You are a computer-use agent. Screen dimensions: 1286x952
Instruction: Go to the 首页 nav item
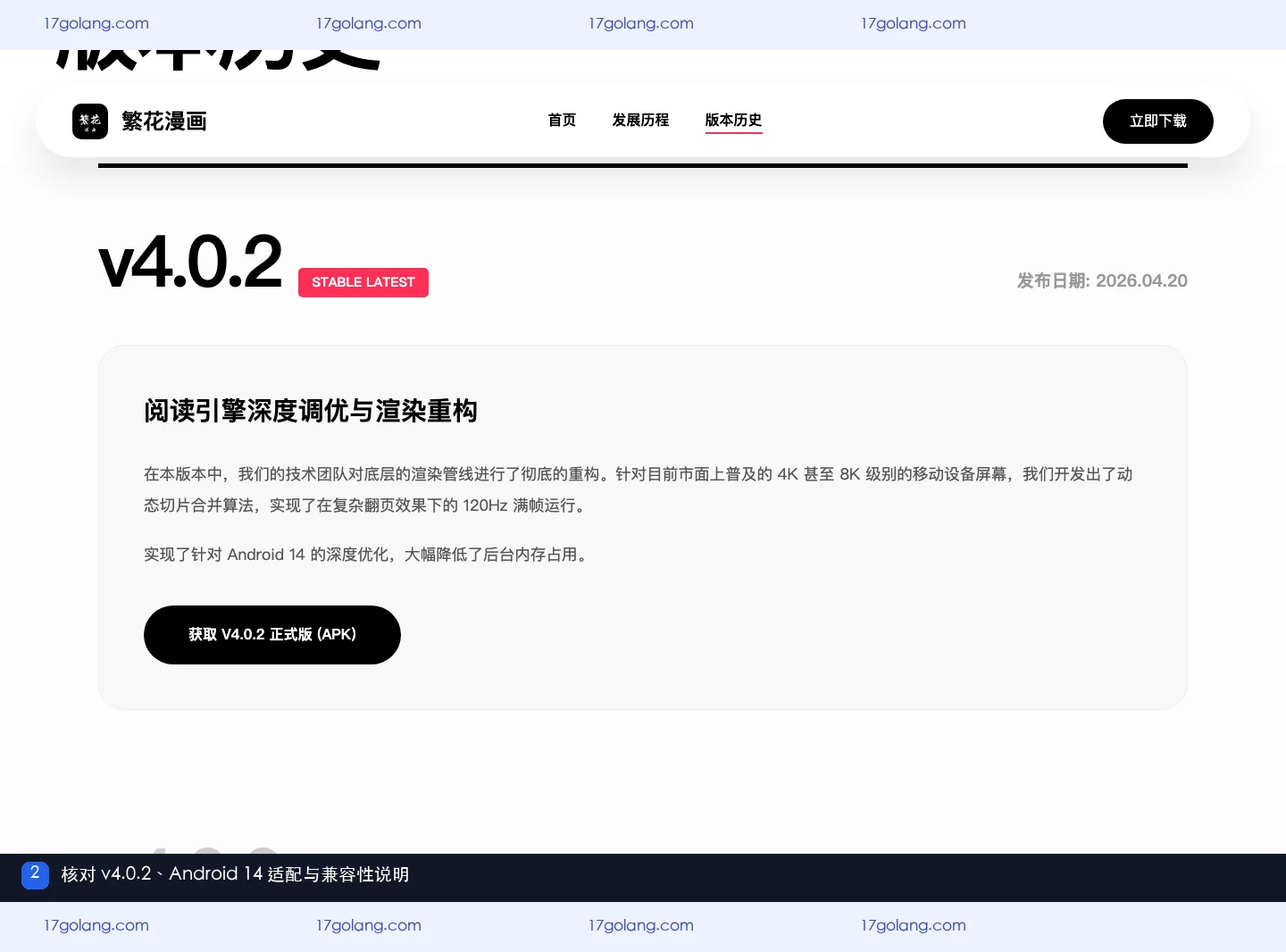[x=562, y=121]
